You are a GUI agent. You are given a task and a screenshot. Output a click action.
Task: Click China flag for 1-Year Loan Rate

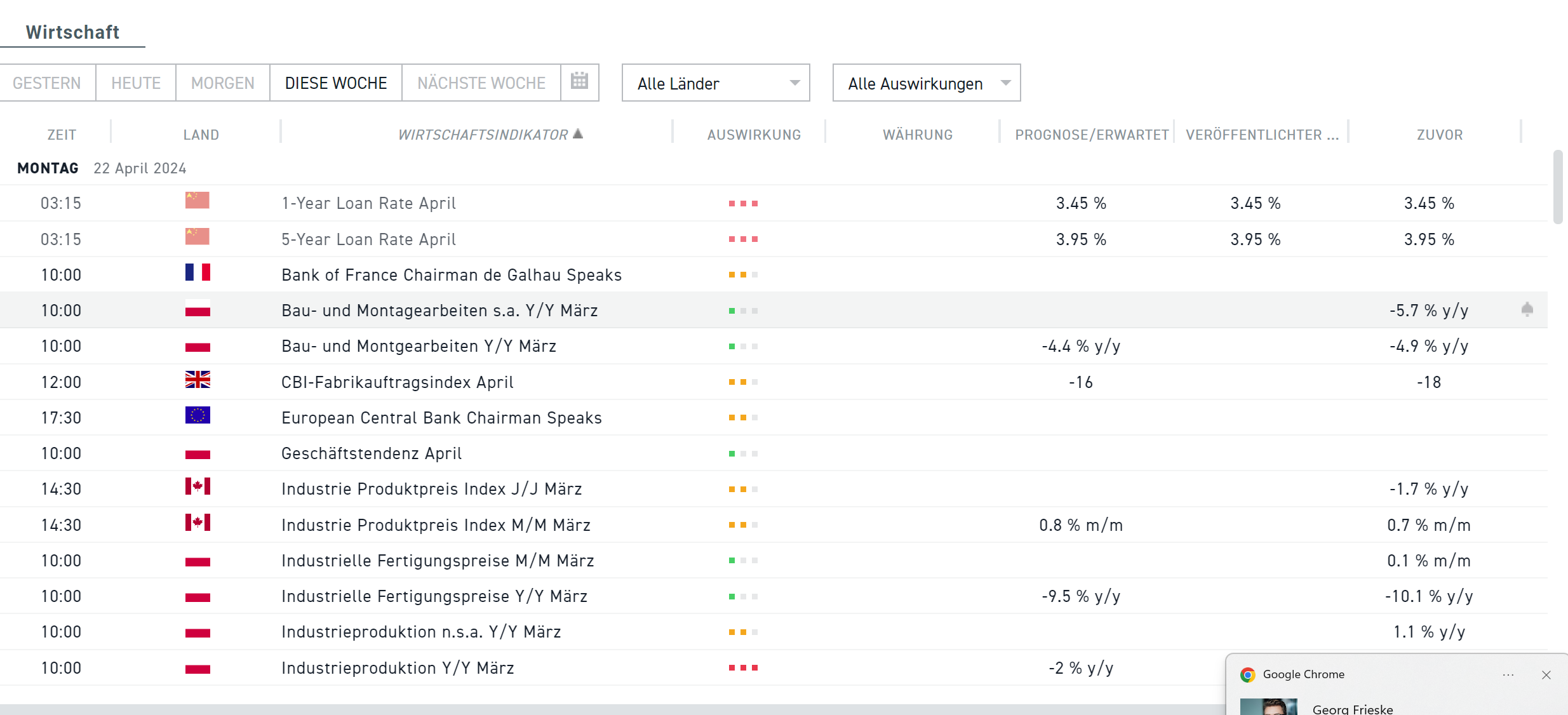pos(198,201)
